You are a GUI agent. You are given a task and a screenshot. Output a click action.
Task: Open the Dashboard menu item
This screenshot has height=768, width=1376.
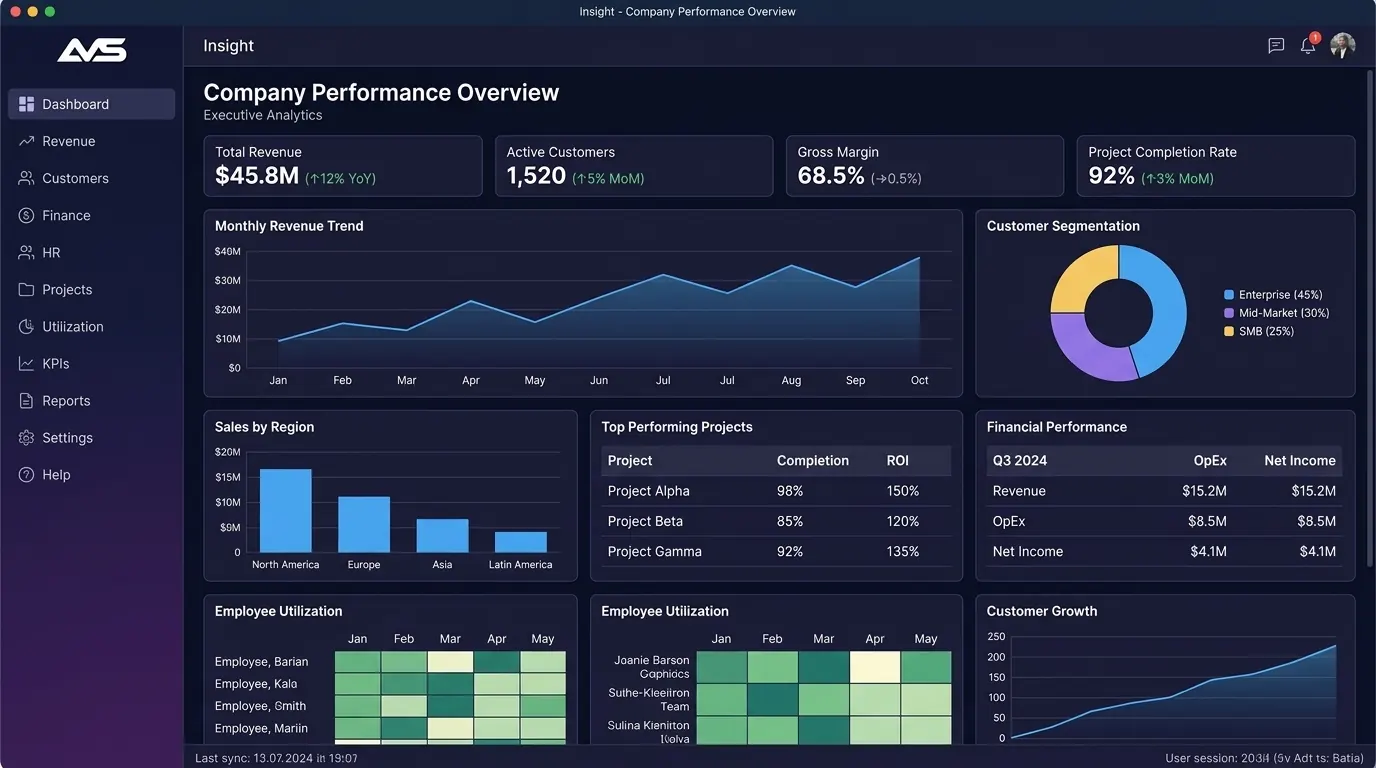(x=91, y=104)
